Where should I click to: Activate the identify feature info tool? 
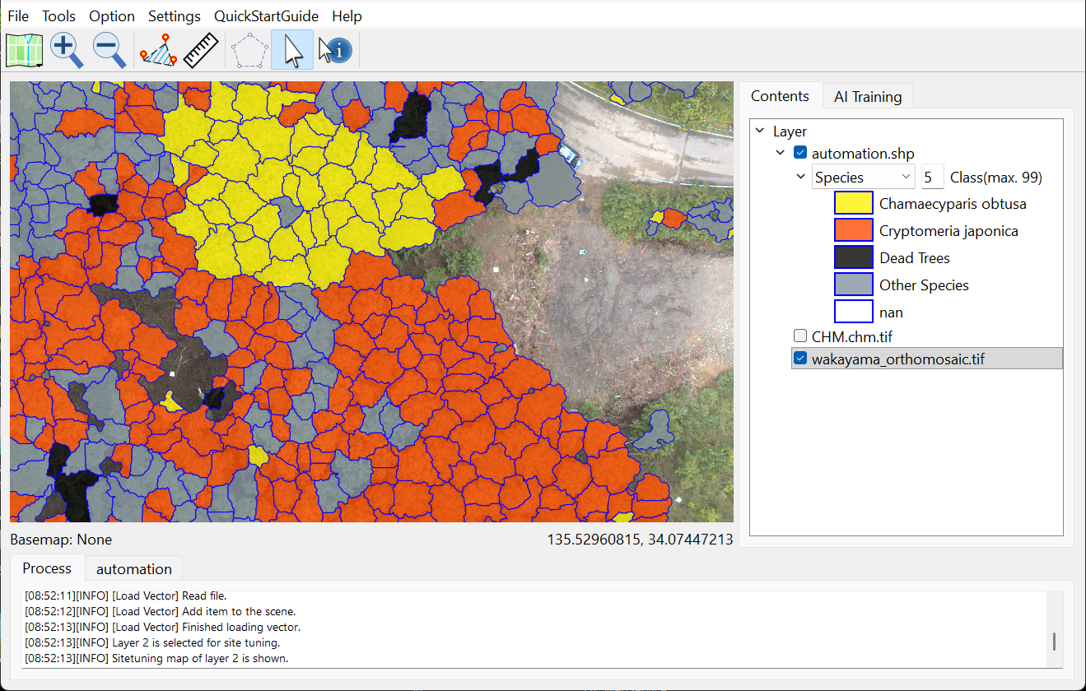coord(335,50)
